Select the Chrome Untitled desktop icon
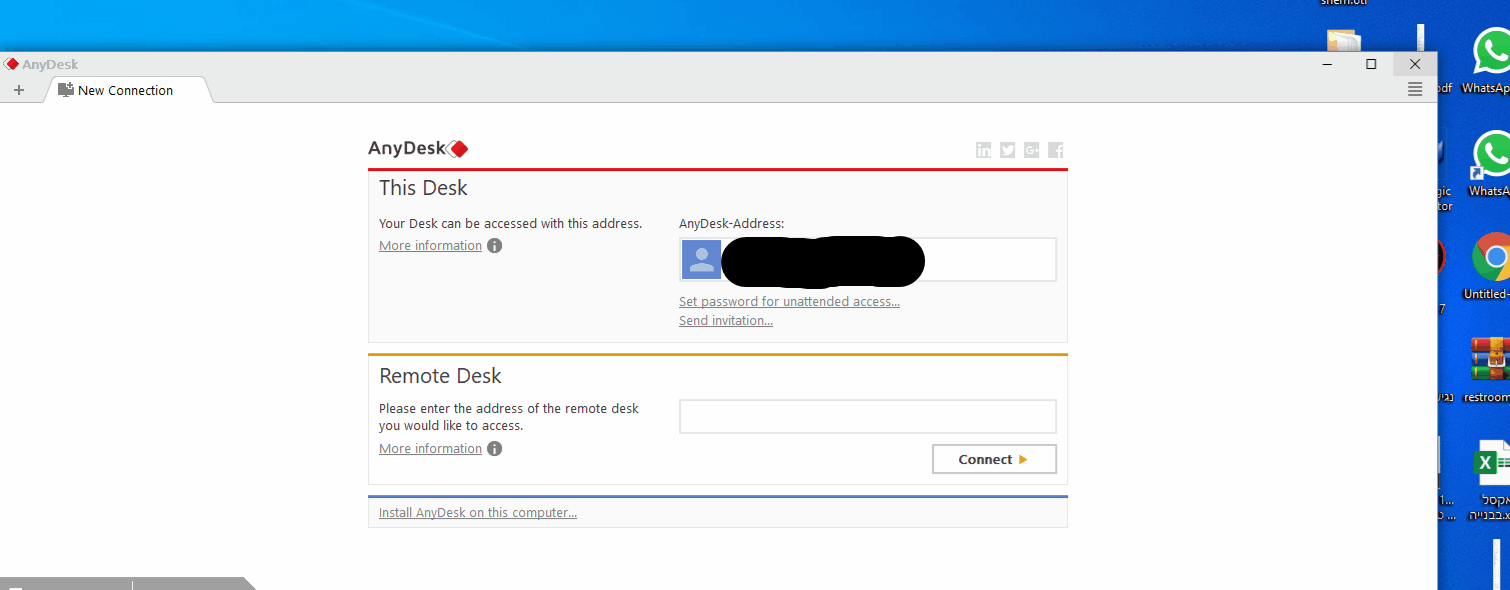The width and height of the screenshot is (1510, 590). (x=1490, y=266)
